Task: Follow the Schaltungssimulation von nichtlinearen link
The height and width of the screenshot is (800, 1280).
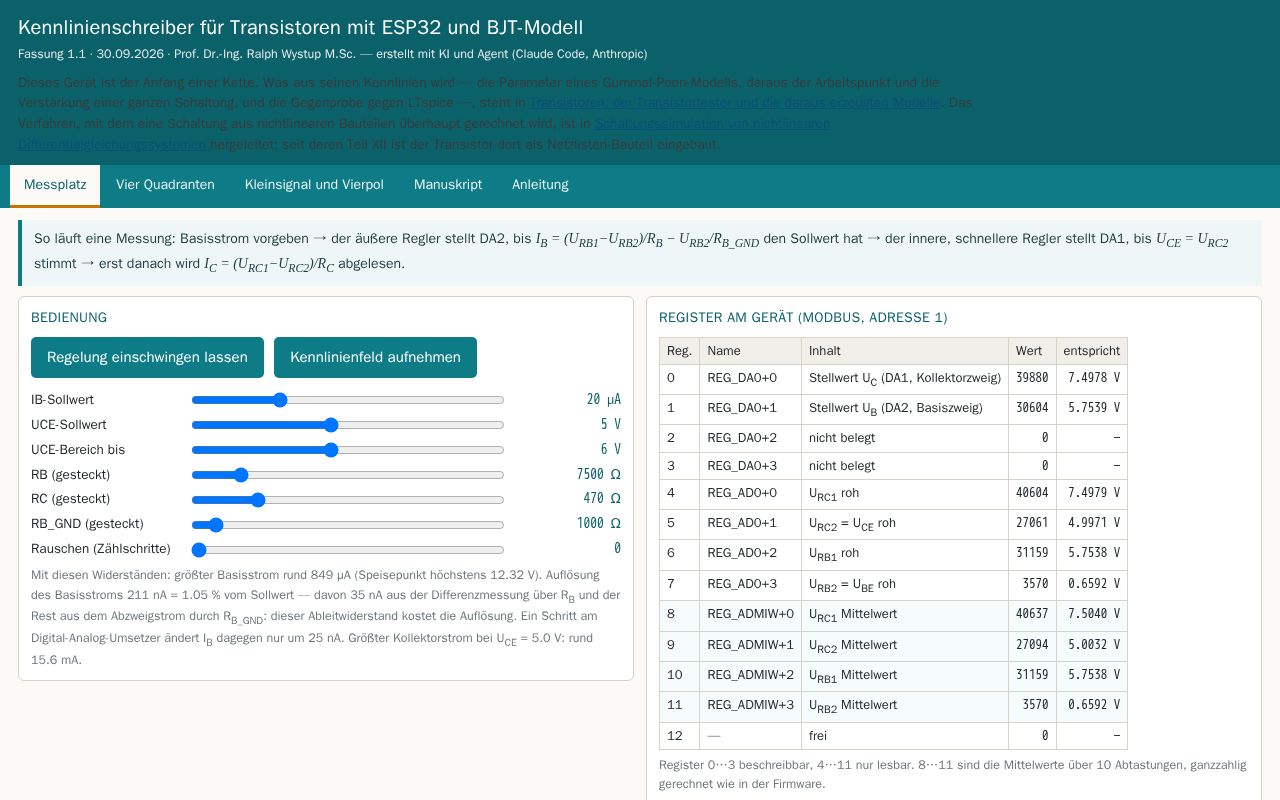Action: (712, 124)
